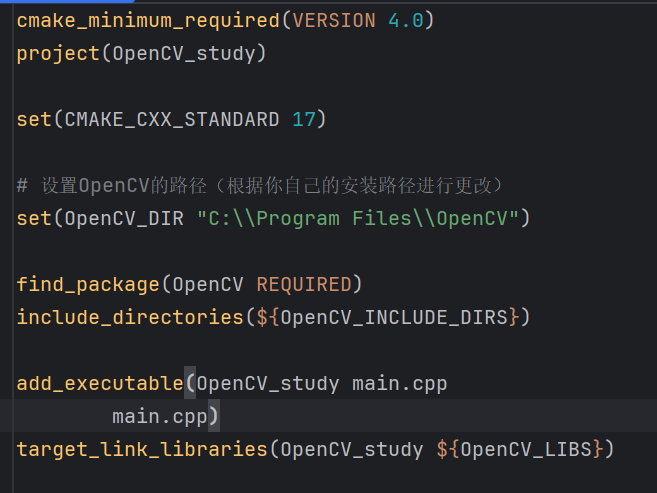Click the find_package command
Viewport: 657px width, 493px height.
(x=88, y=285)
